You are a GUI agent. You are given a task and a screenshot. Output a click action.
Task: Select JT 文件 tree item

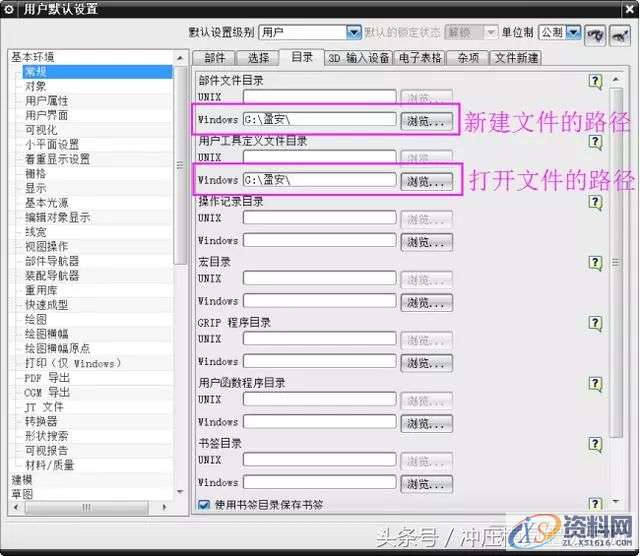click(44, 407)
